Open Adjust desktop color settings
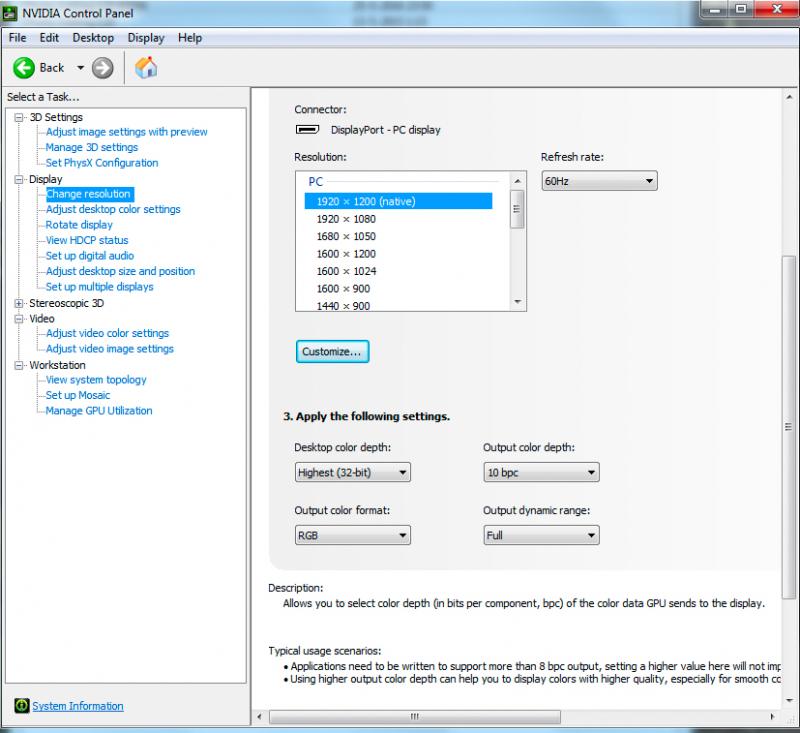This screenshot has height=733, width=800. (113, 209)
